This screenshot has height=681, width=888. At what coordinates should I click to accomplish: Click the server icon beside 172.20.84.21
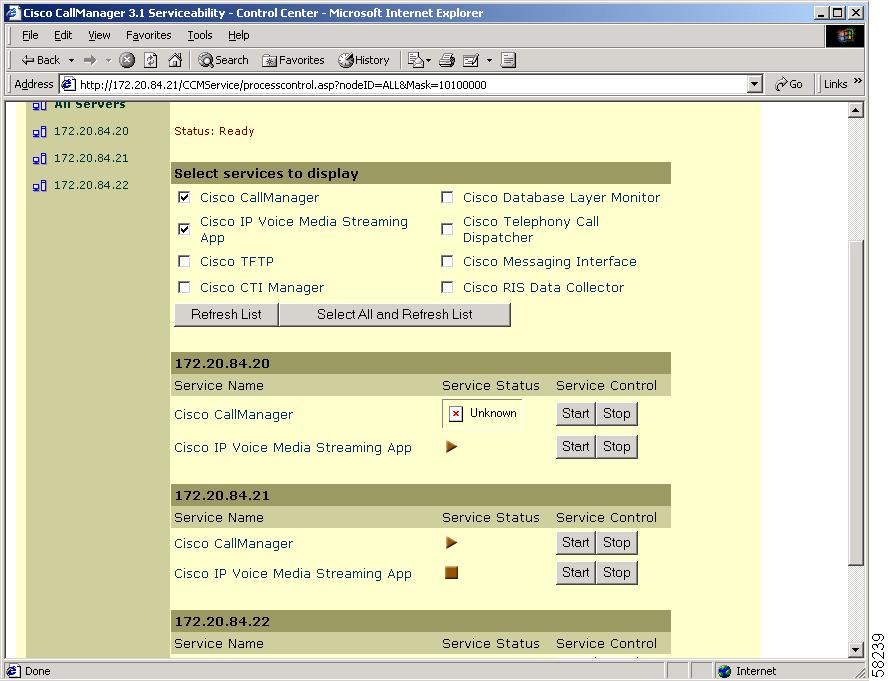(39, 159)
